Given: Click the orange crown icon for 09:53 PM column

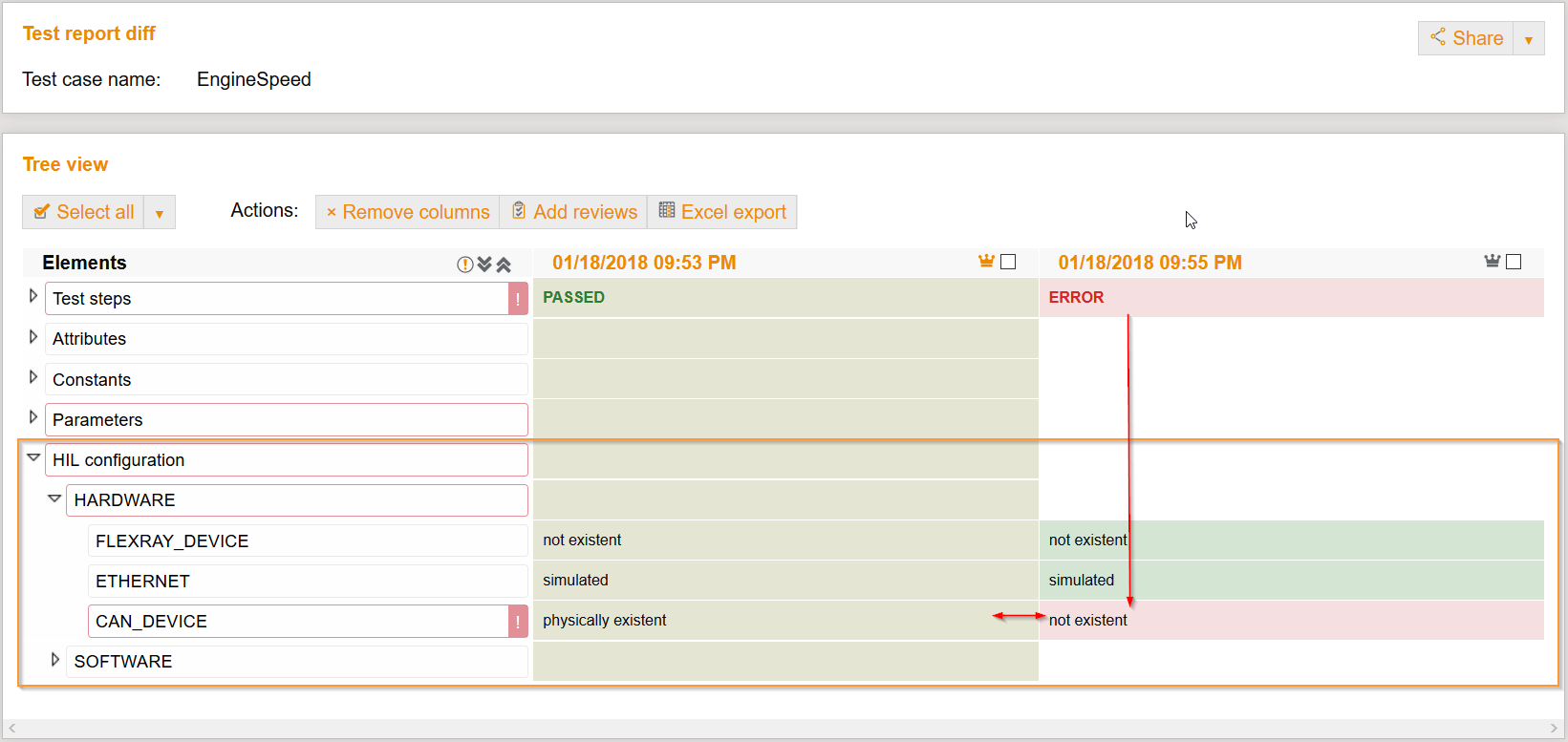Looking at the screenshot, I should pos(986,262).
